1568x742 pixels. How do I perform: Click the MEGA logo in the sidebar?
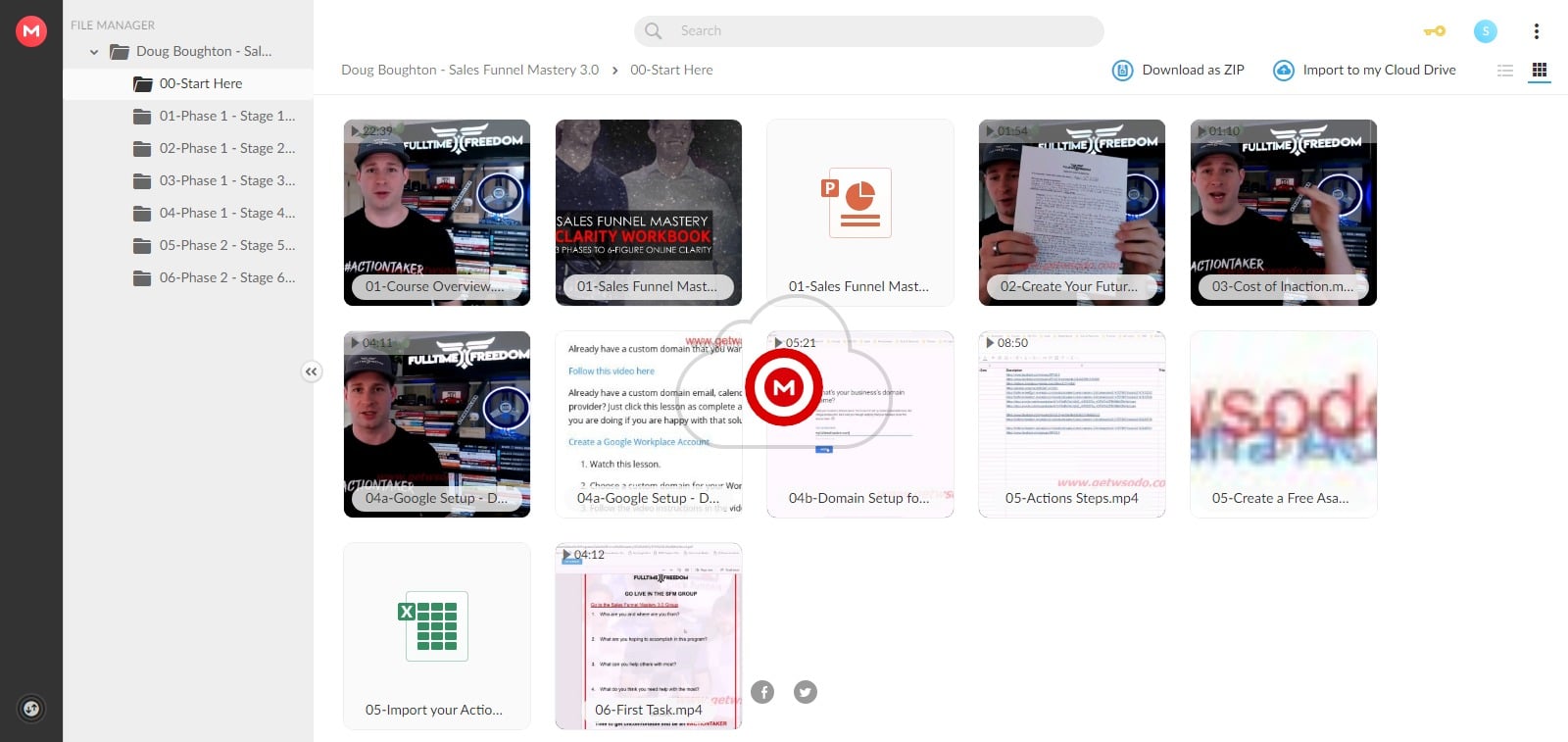coord(31,31)
